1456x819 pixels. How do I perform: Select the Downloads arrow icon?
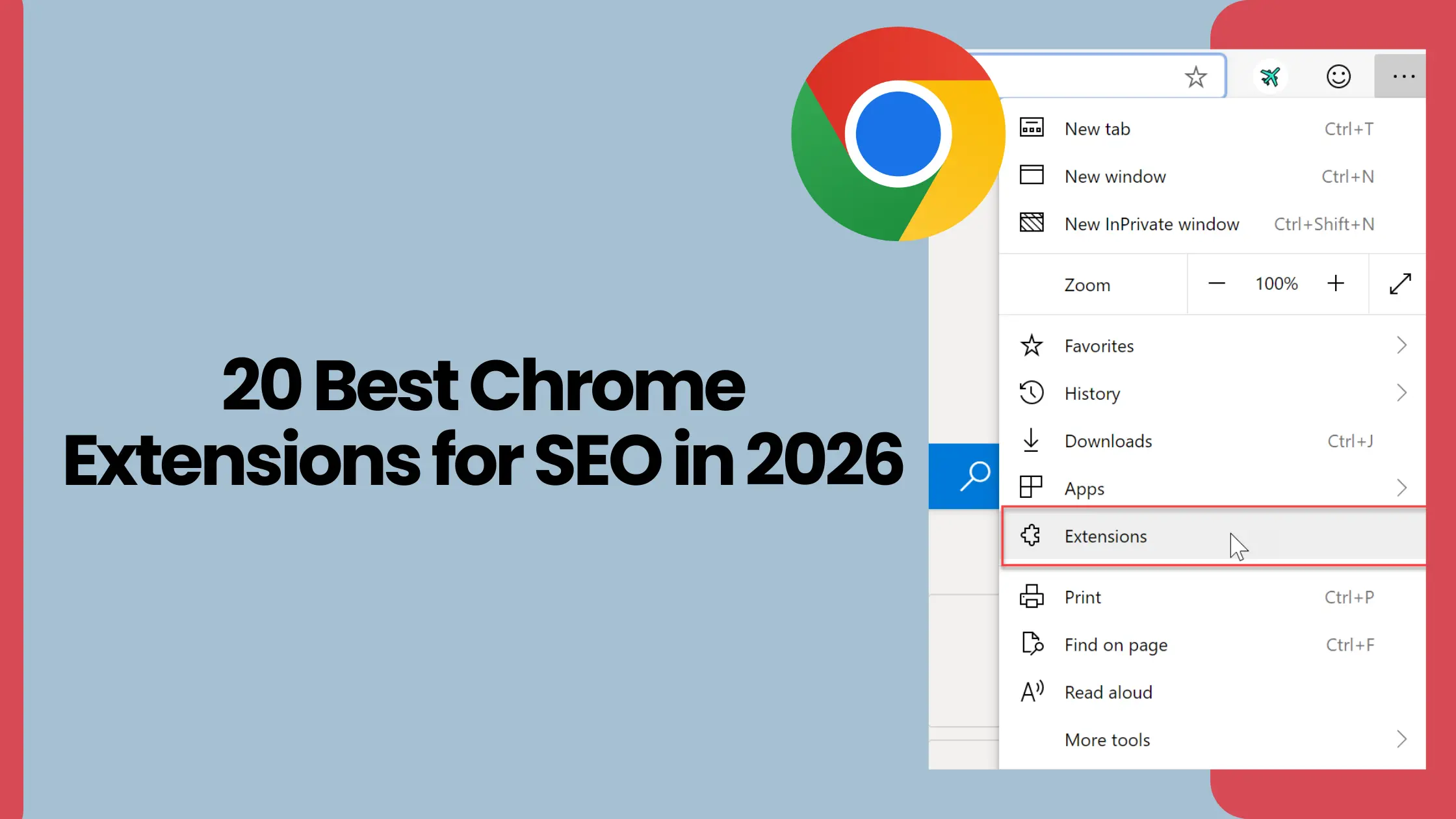point(1031,441)
